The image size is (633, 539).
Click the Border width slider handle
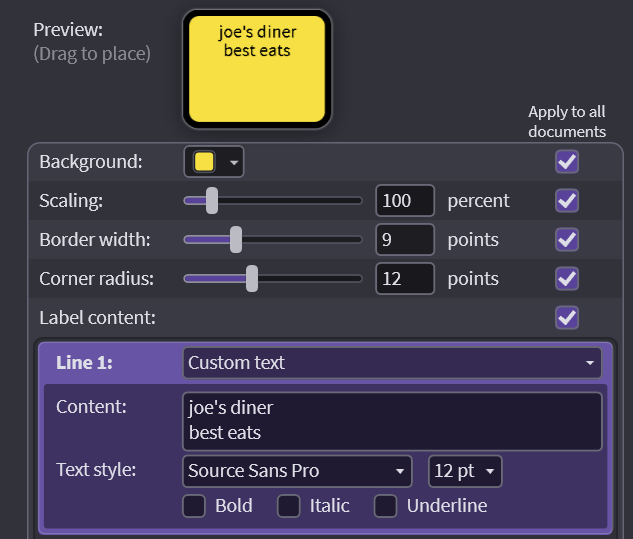[236, 240]
